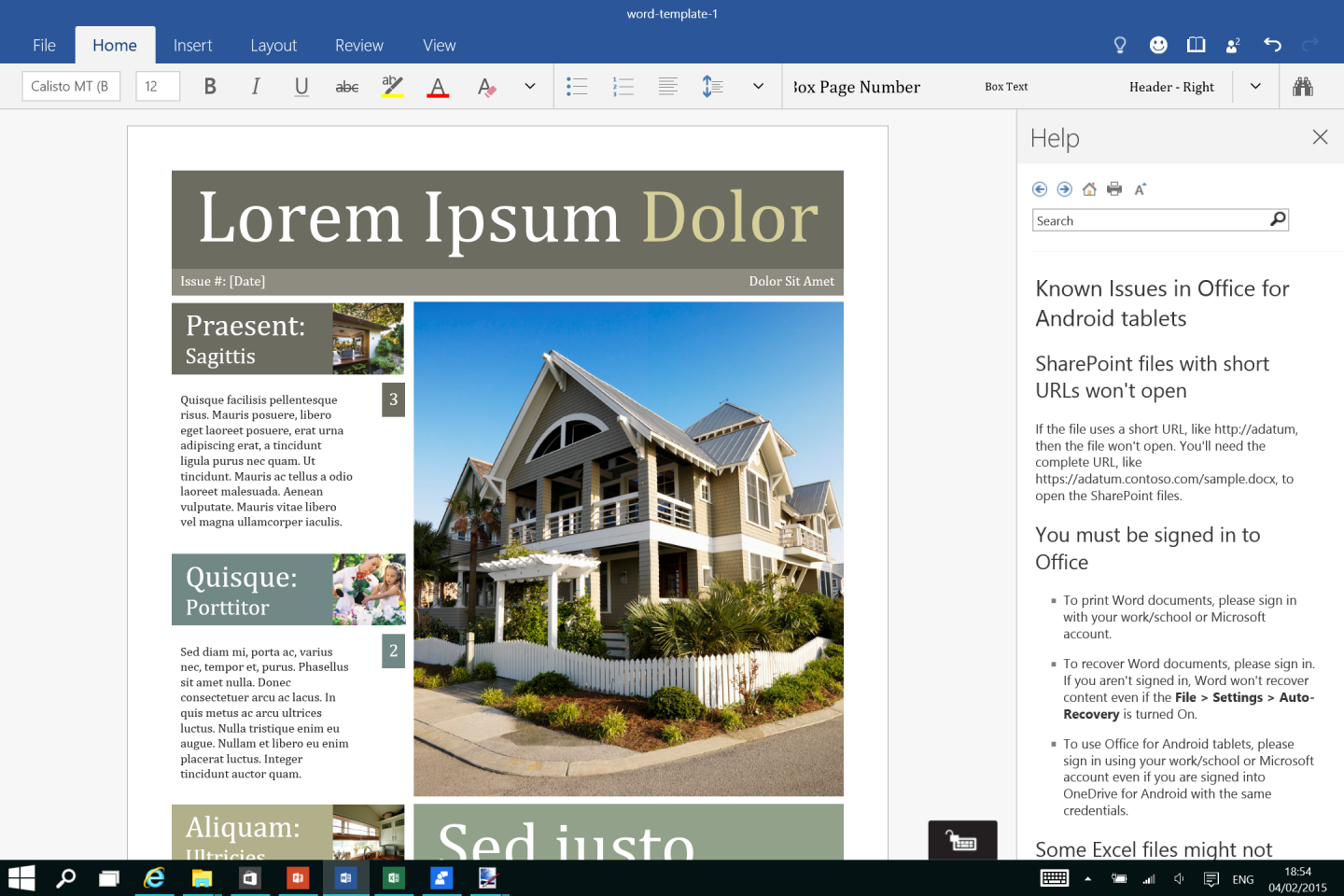Enable numbered list formatting
This screenshot has height=896, width=1344.
tap(623, 86)
